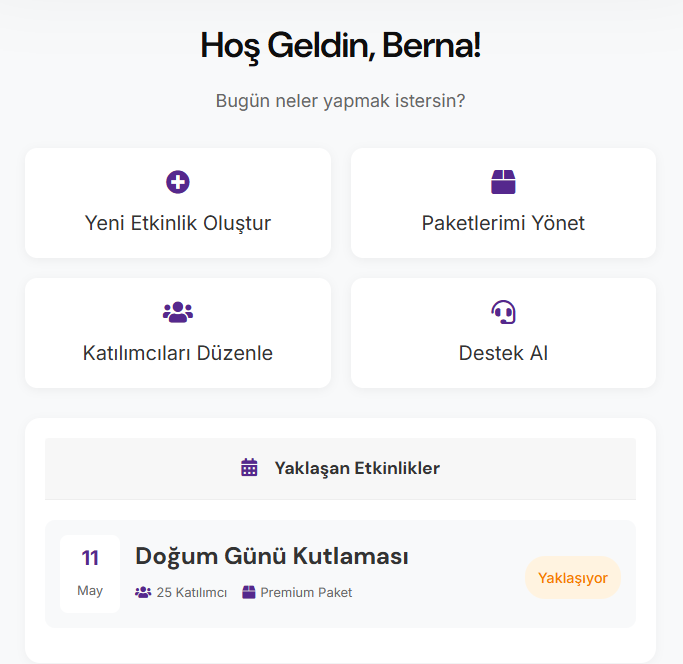Click the 11 May date box
Screen dimensions: 683x664
pyautogui.click(x=90, y=573)
